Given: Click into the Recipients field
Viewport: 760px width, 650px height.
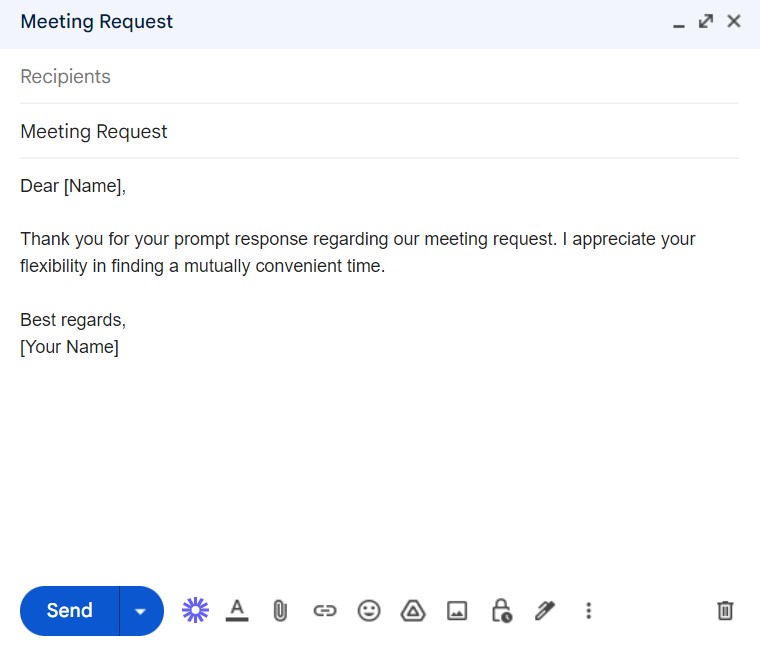Looking at the screenshot, I should pyautogui.click(x=380, y=77).
